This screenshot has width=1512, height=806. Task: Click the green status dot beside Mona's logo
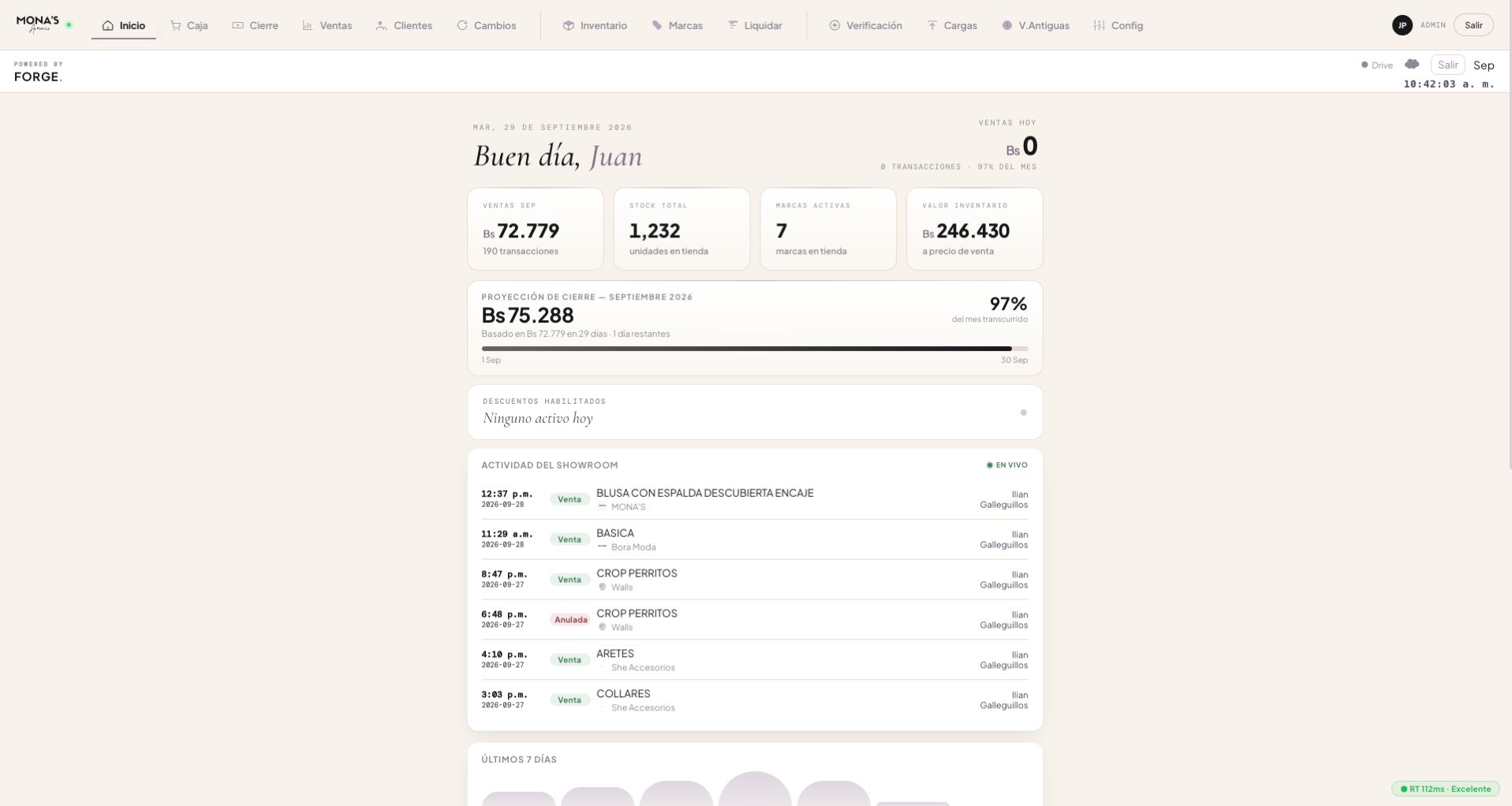[x=69, y=25]
